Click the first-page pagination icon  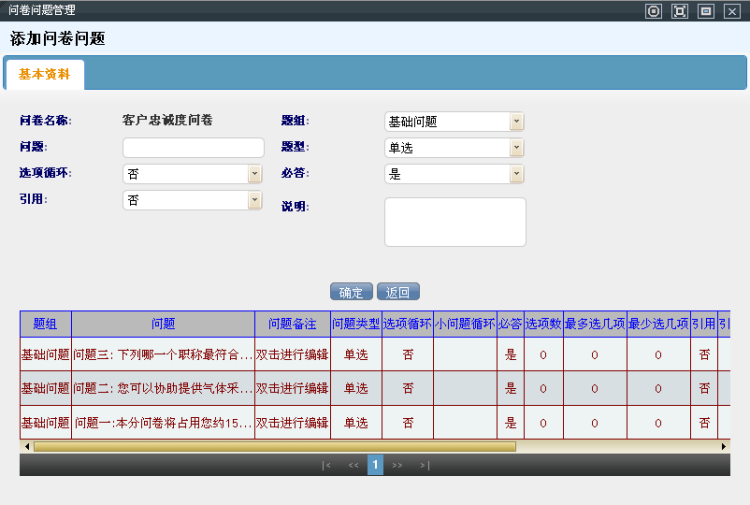(x=326, y=465)
